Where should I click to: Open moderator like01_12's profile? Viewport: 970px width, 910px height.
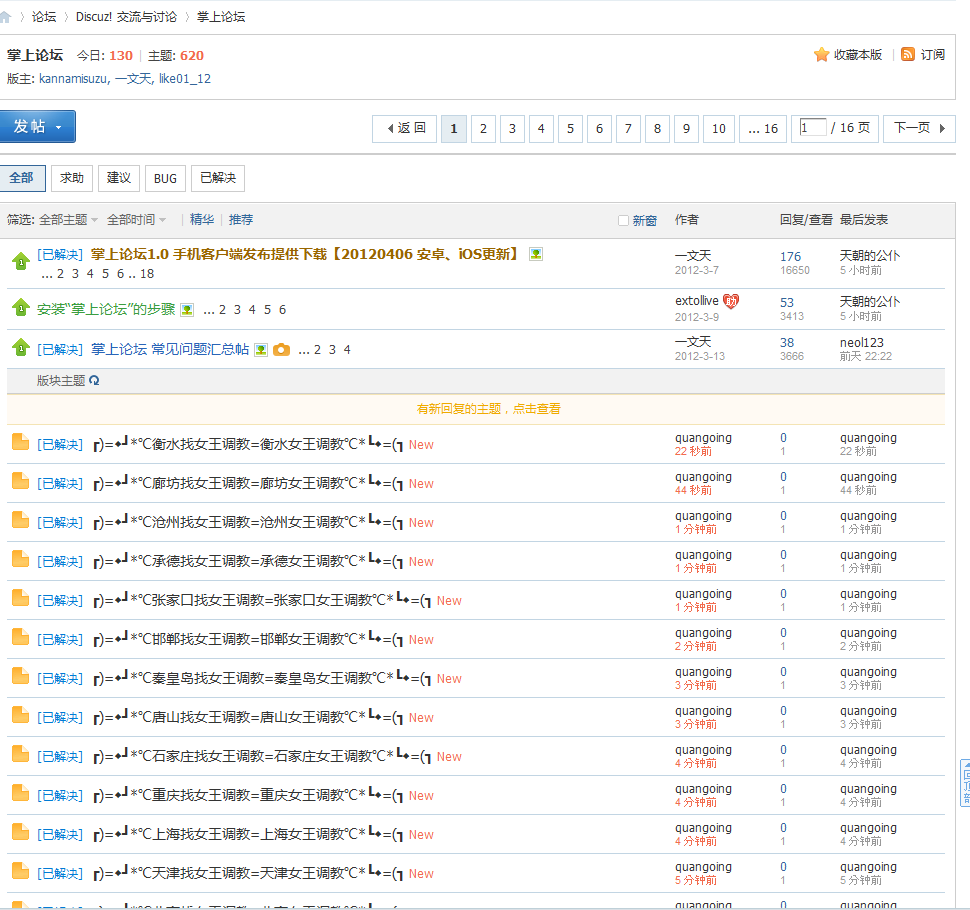point(184,79)
